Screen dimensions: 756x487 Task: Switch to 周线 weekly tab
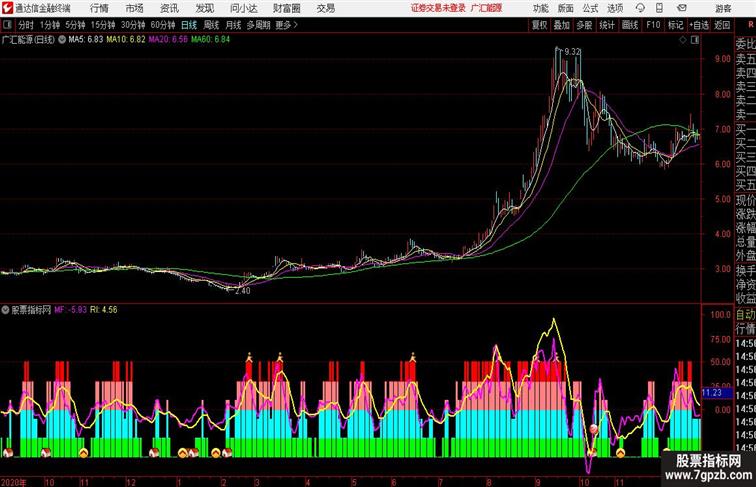click(x=211, y=25)
